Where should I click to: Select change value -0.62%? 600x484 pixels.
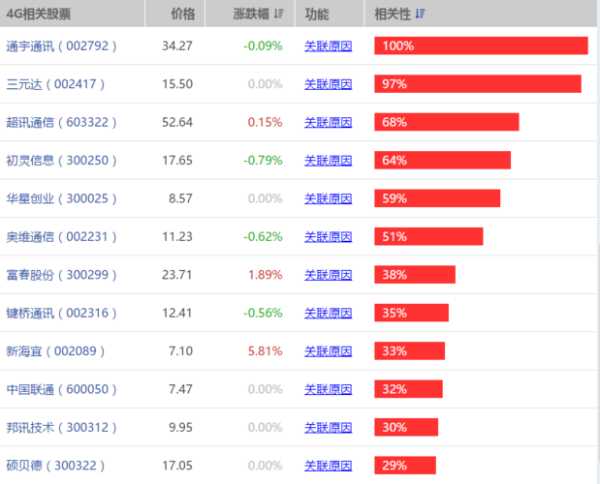[x=263, y=237]
